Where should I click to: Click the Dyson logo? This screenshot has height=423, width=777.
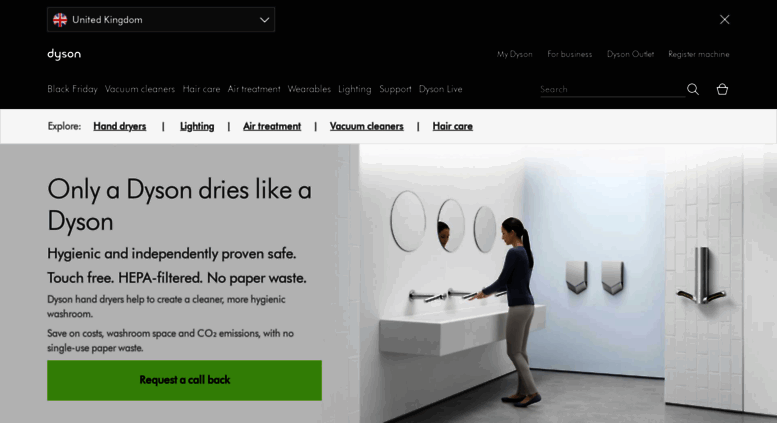64,54
